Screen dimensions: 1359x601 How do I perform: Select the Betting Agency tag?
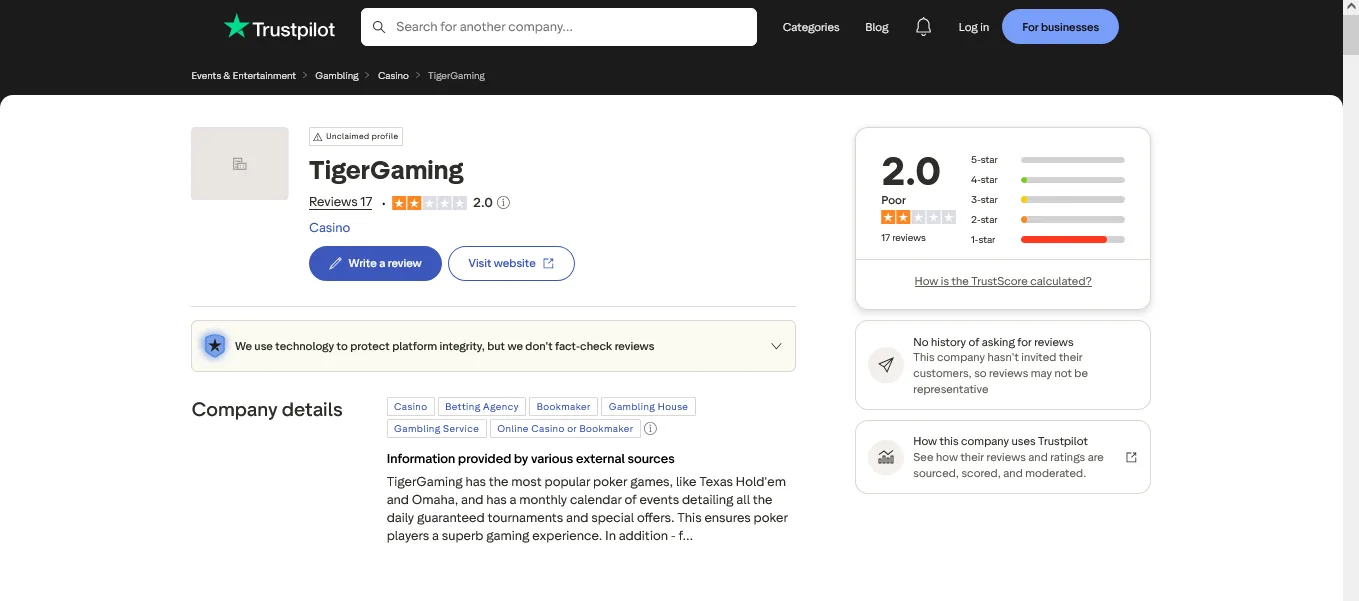[x=482, y=407]
